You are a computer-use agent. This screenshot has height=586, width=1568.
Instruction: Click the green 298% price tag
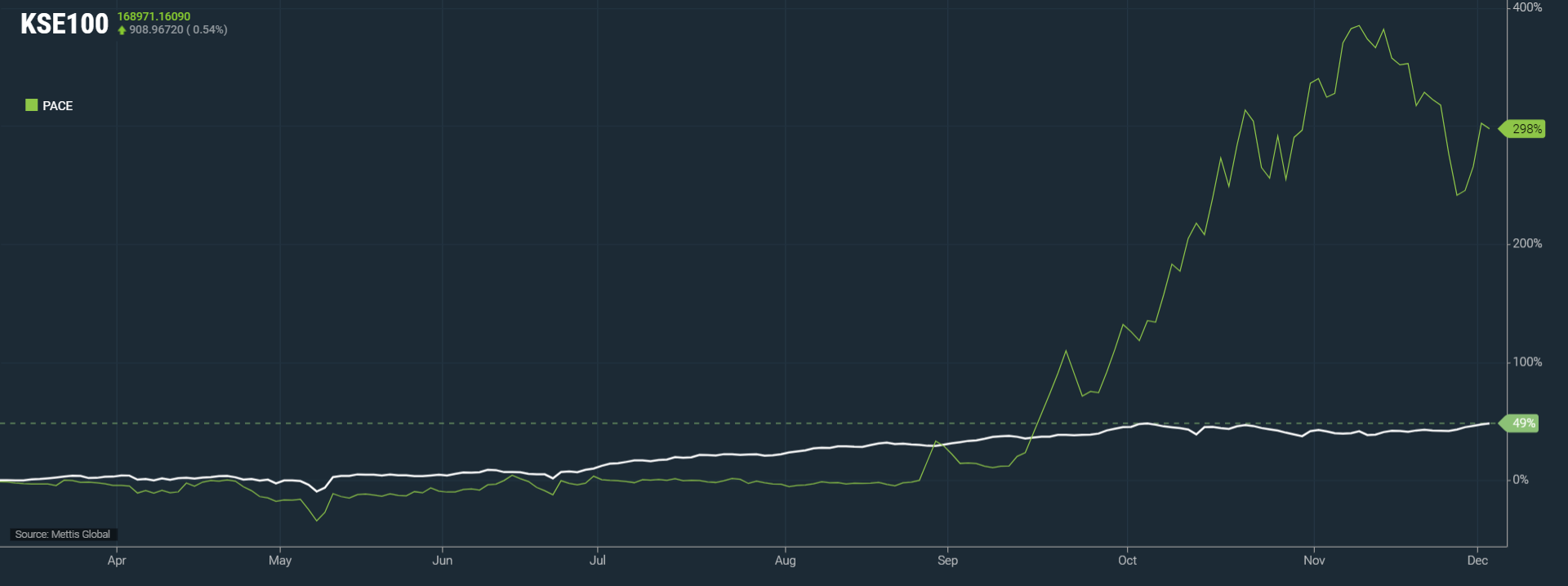pos(1526,129)
